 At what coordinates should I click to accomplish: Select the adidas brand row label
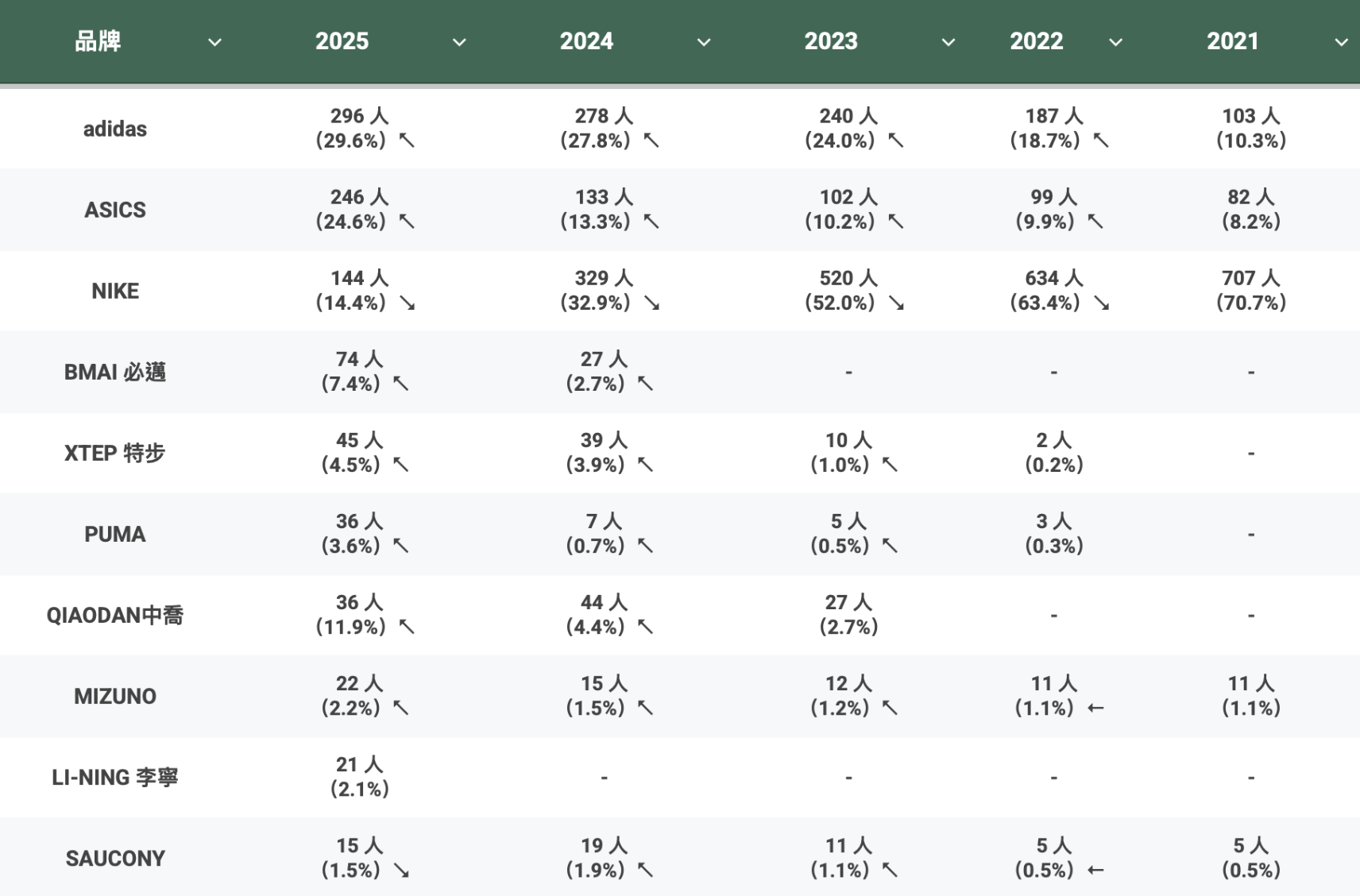[x=115, y=129]
